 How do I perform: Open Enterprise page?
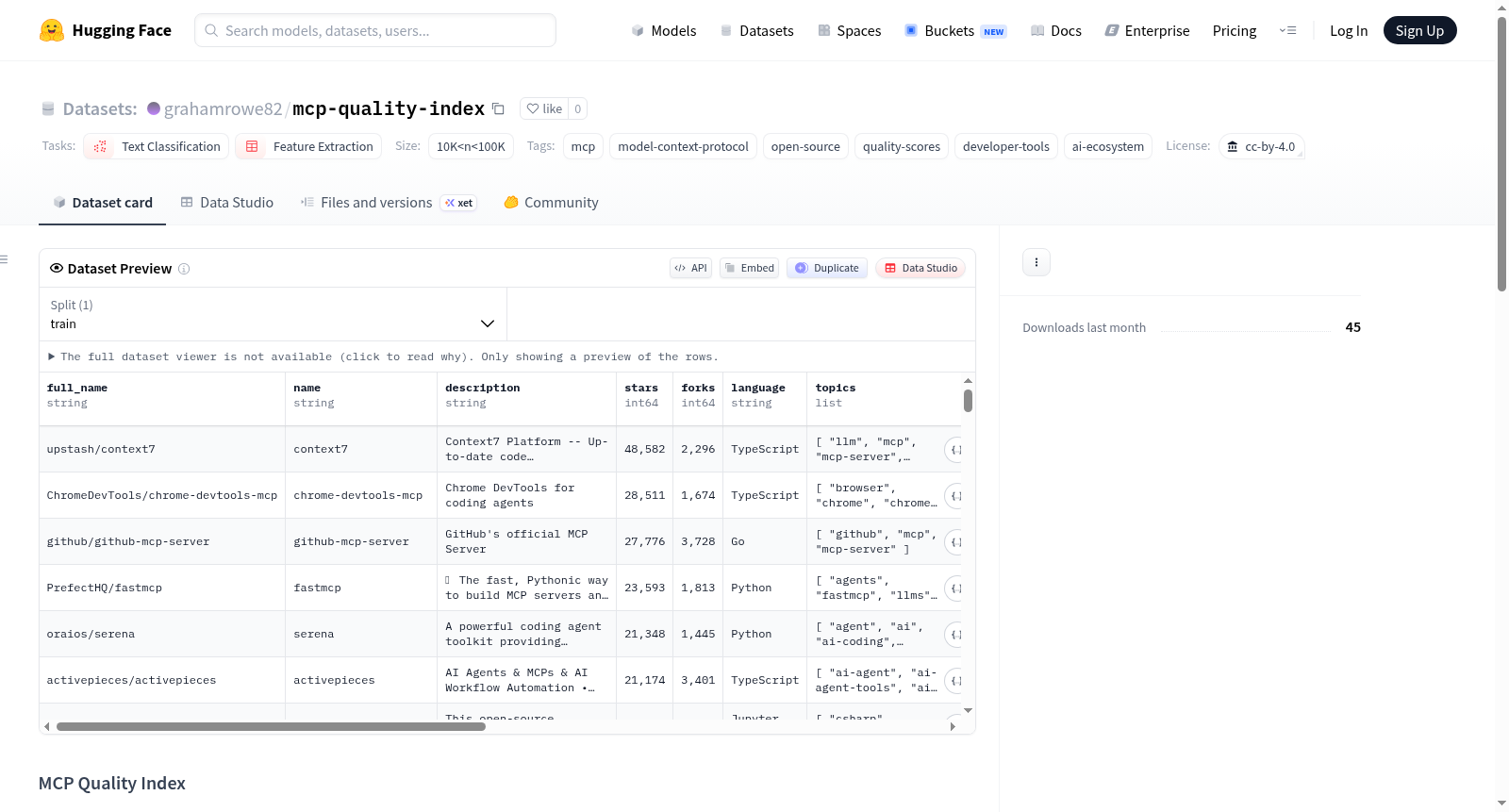pyautogui.click(x=1147, y=30)
